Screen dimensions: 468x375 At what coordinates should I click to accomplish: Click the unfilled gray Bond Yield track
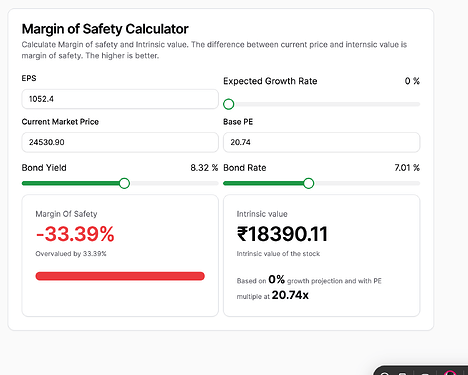[x=174, y=183]
